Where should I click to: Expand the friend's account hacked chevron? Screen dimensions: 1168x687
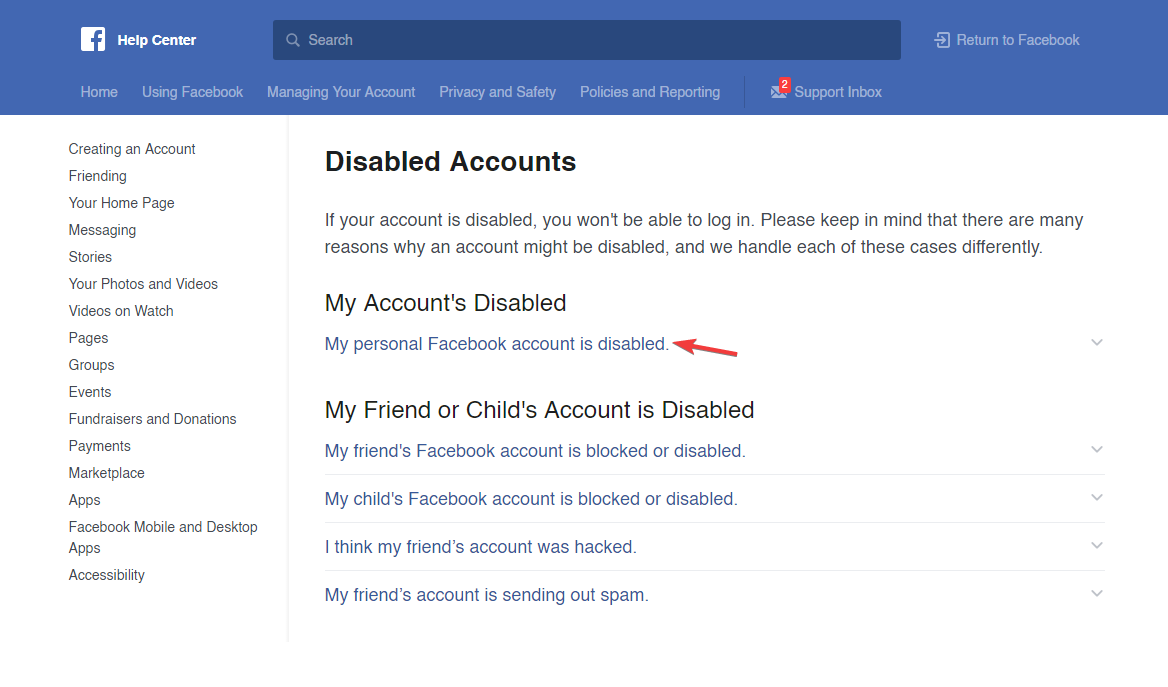click(x=1096, y=545)
